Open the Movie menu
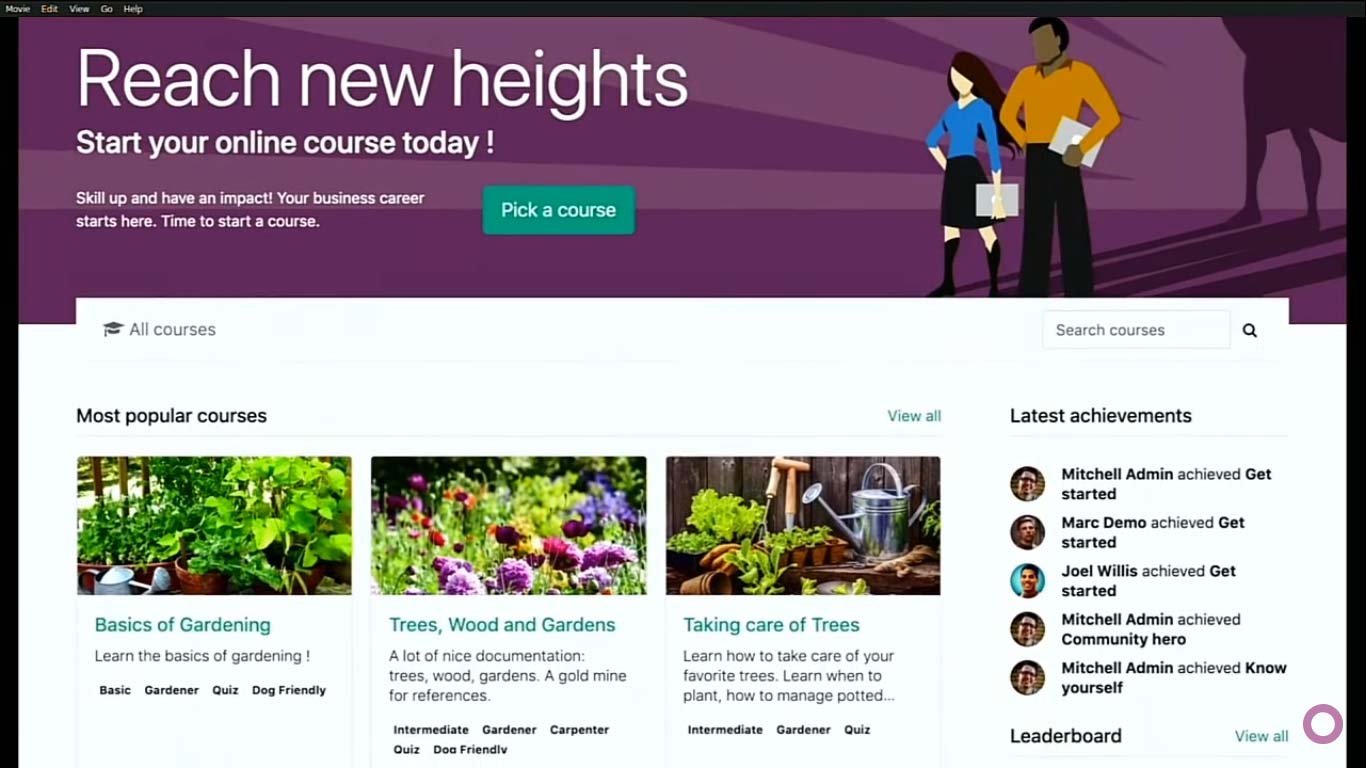 click(17, 9)
